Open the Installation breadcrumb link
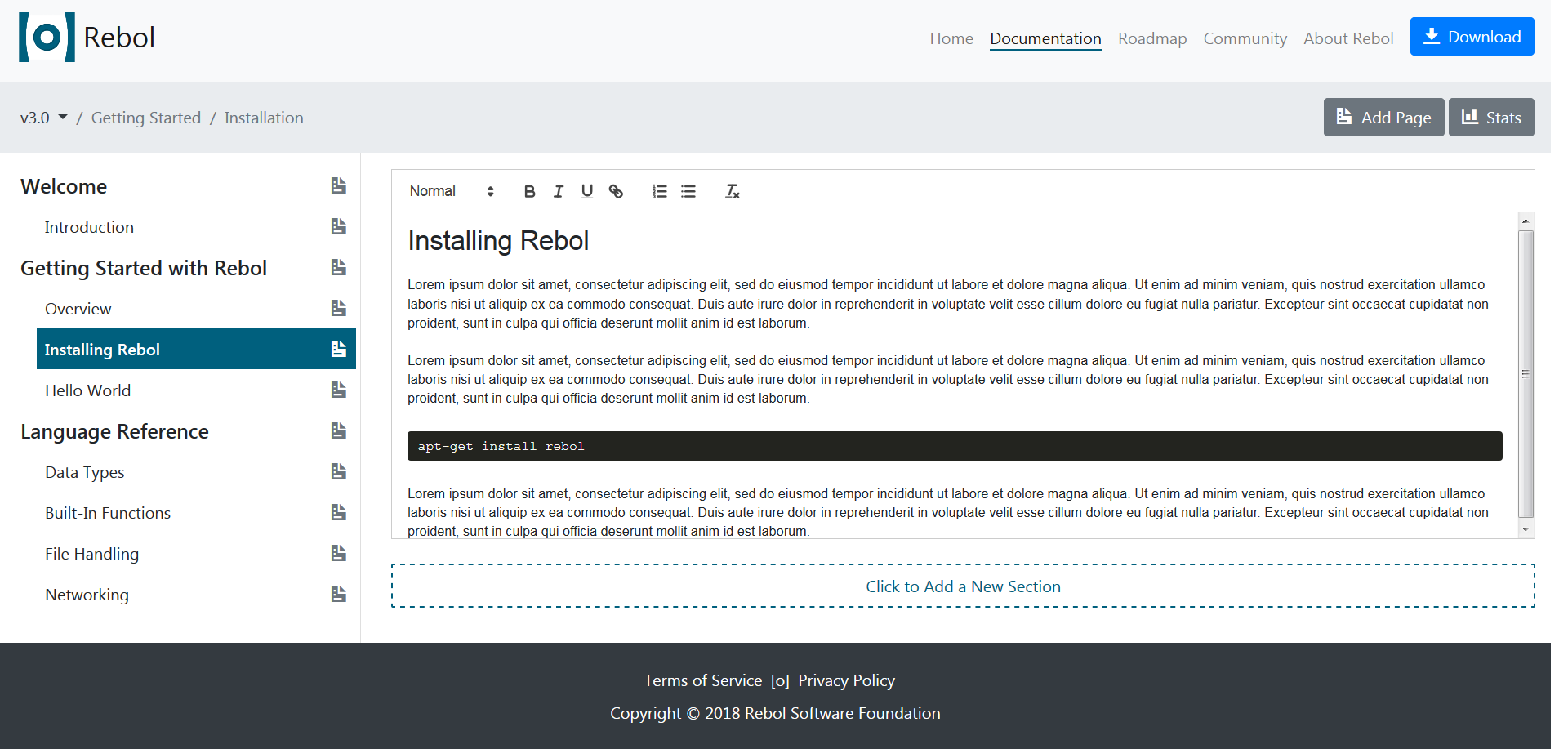1568x749 pixels. click(264, 118)
